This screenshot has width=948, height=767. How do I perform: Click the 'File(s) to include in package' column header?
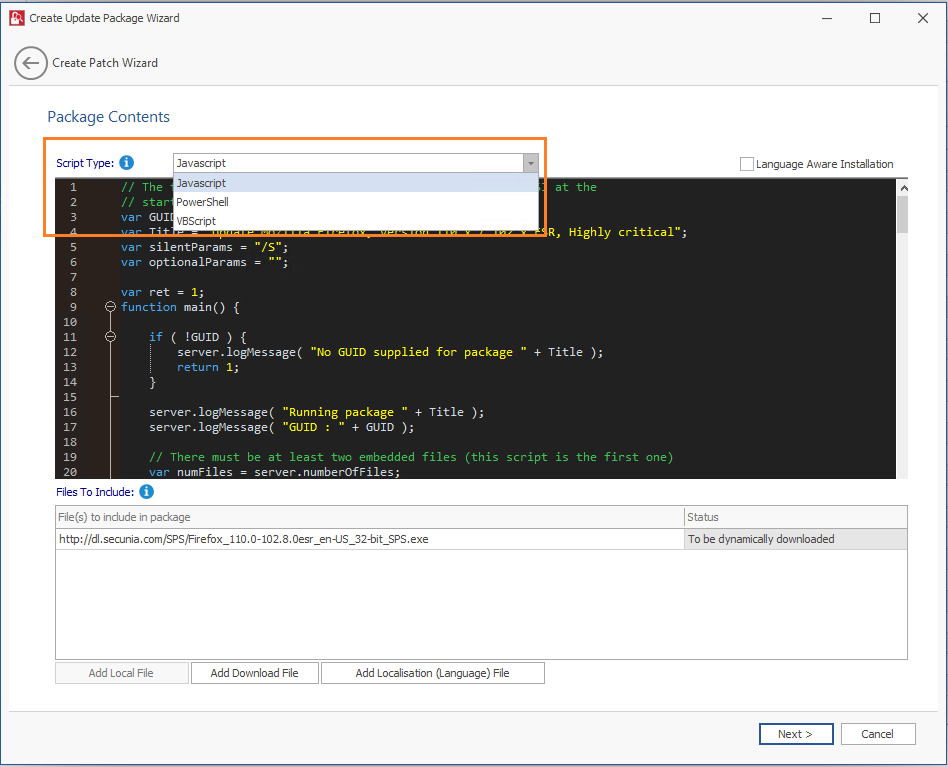tap(369, 517)
